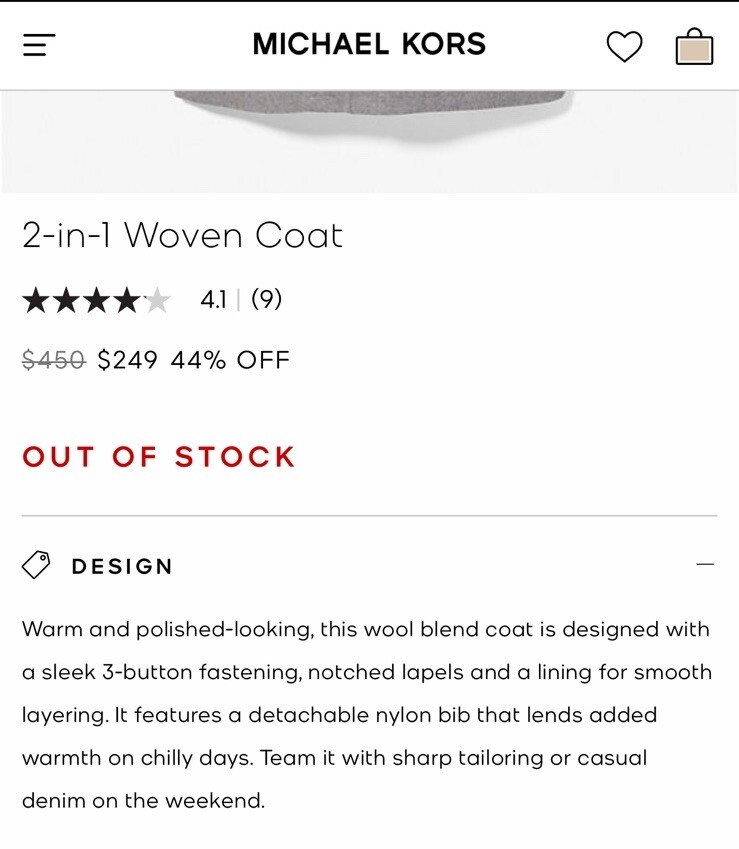Click the 2-in-1 Woven Coat title
This screenshot has width=739, height=849.
[182, 236]
